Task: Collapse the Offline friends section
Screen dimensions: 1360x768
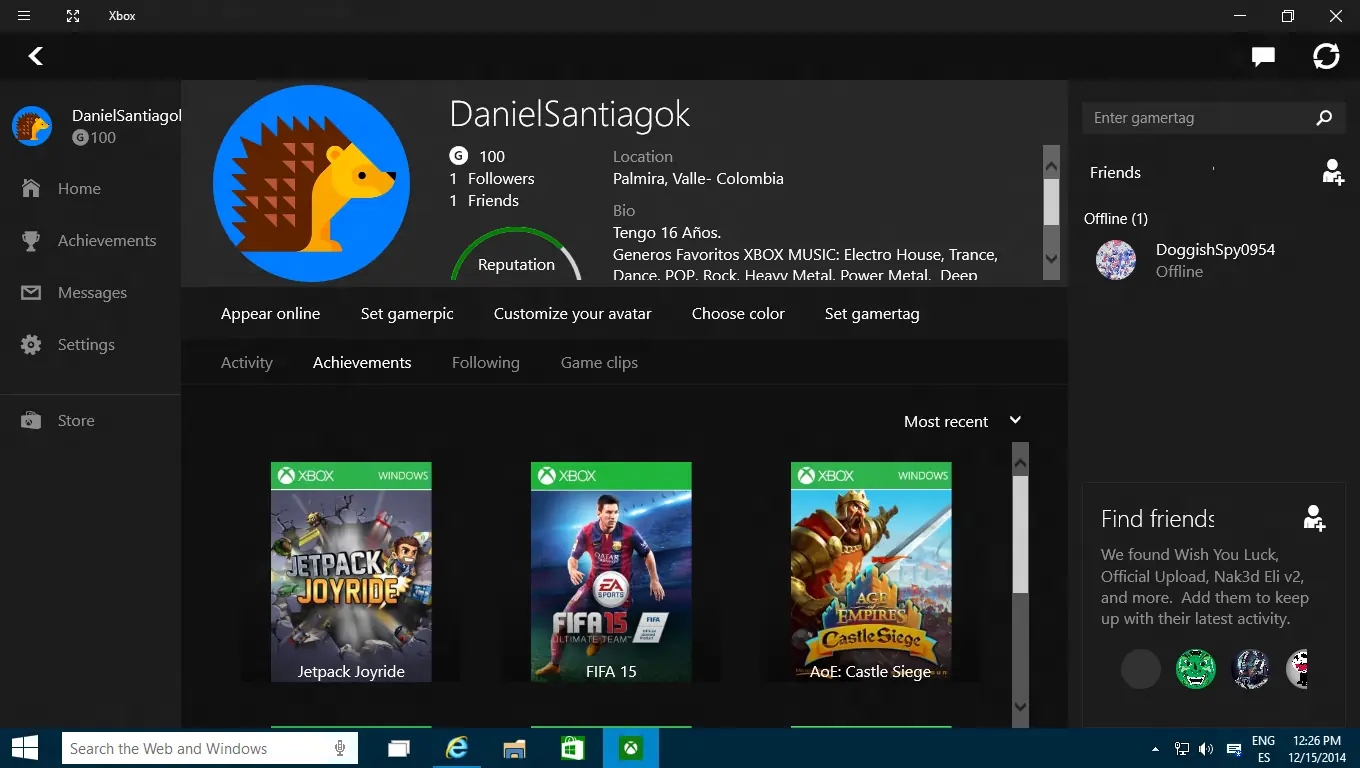Action: 1115,218
